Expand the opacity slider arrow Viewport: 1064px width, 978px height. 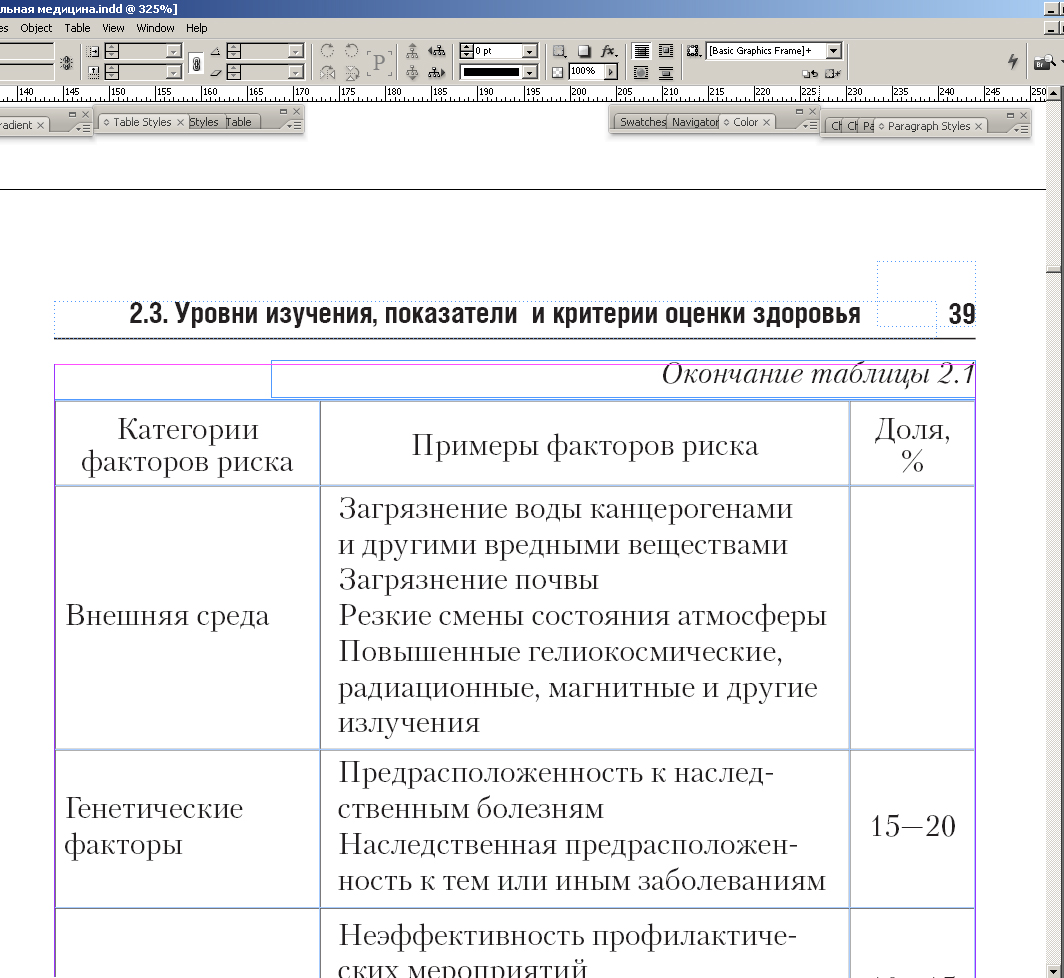611,72
